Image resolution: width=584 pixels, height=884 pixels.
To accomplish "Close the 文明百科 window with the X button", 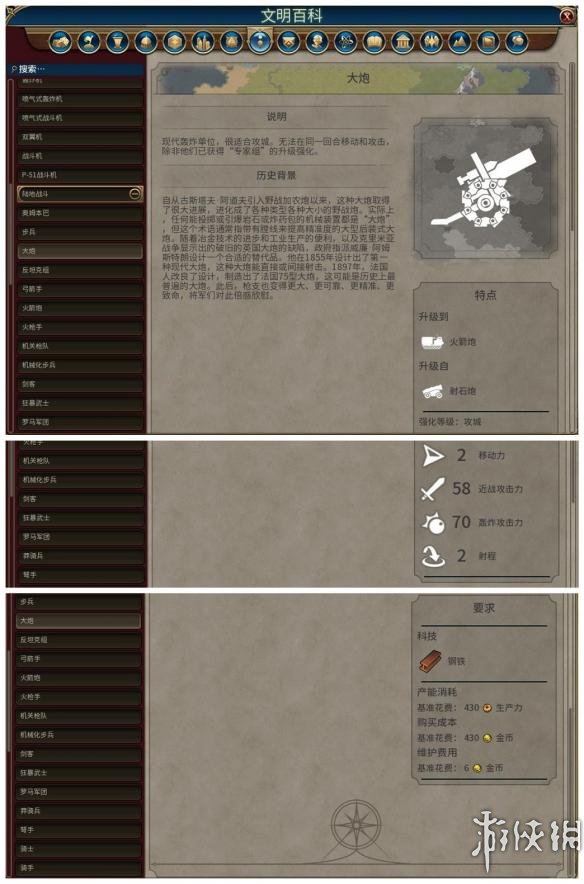I will [567, 16].
